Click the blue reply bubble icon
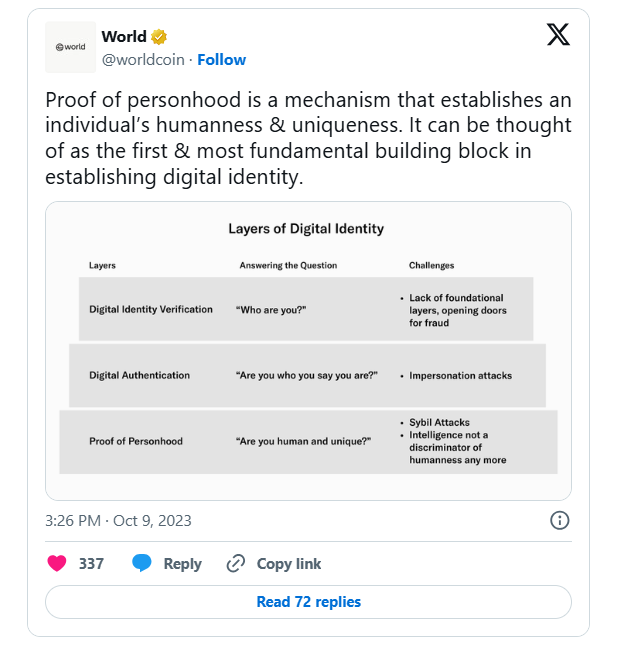 tap(142, 563)
